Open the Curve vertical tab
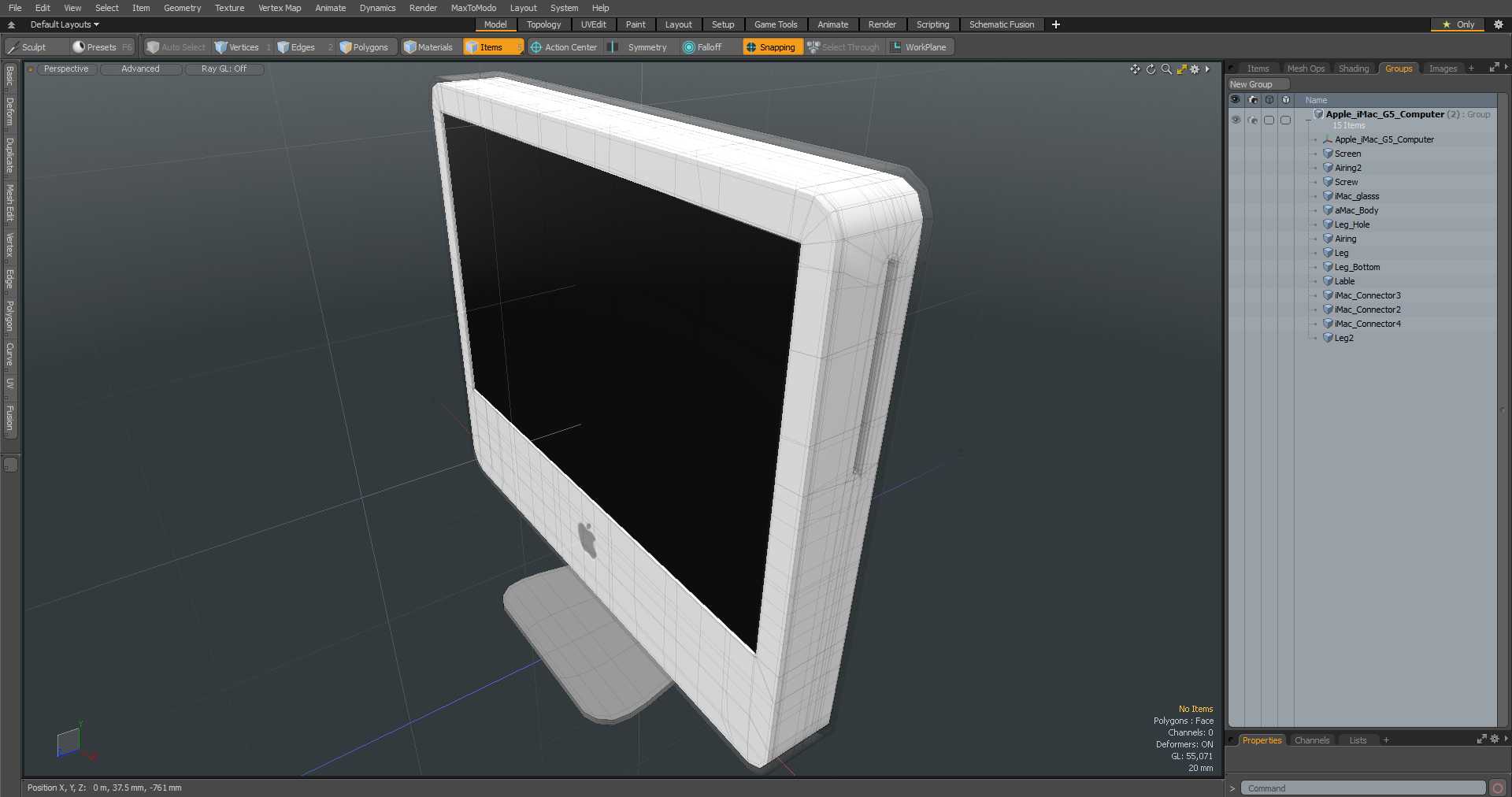 pos(9,354)
